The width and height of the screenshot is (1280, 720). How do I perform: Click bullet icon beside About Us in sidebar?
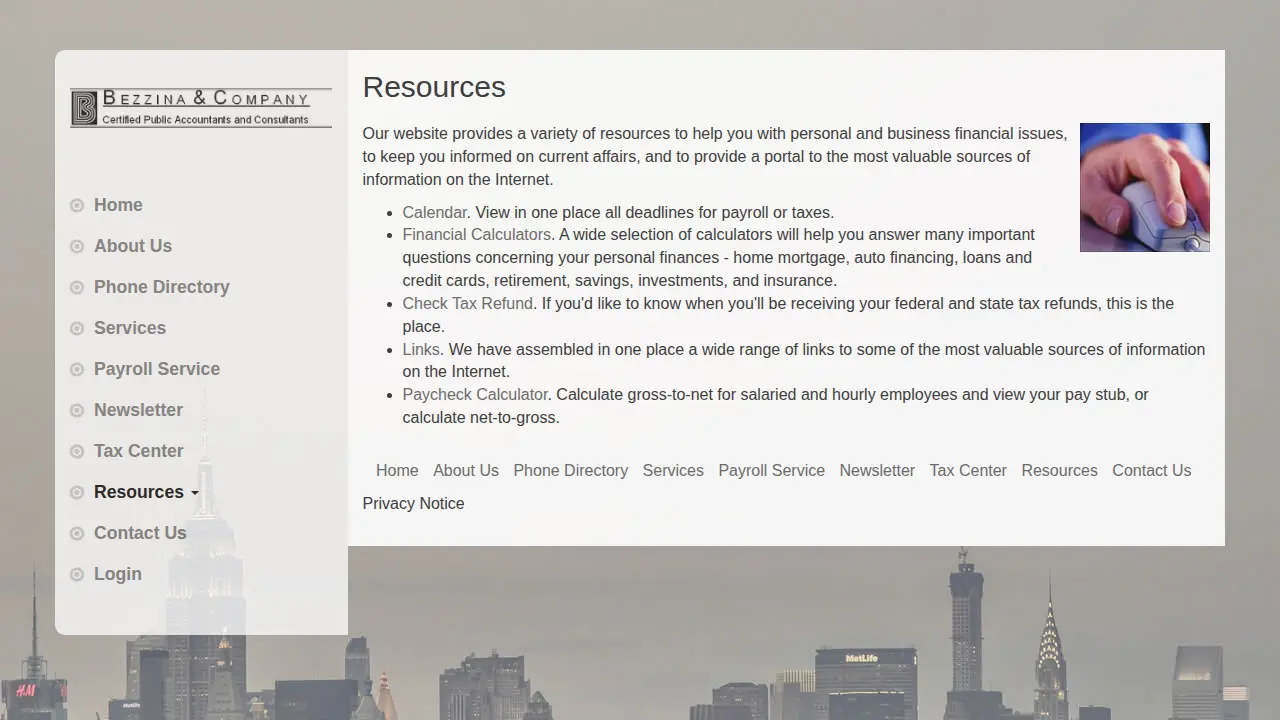pyautogui.click(x=77, y=247)
